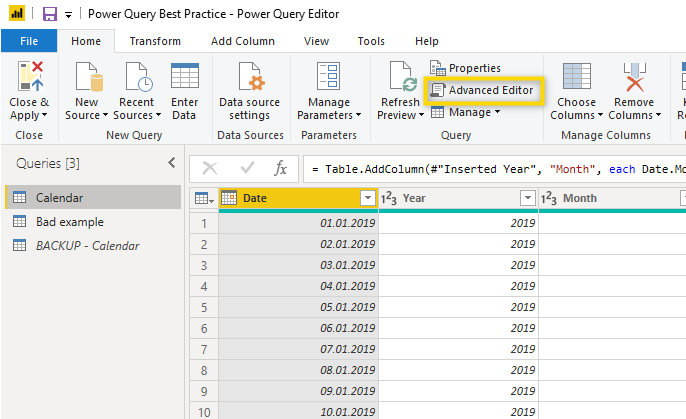686x419 pixels.
Task: Open the File tab
Action: coord(29,41)
